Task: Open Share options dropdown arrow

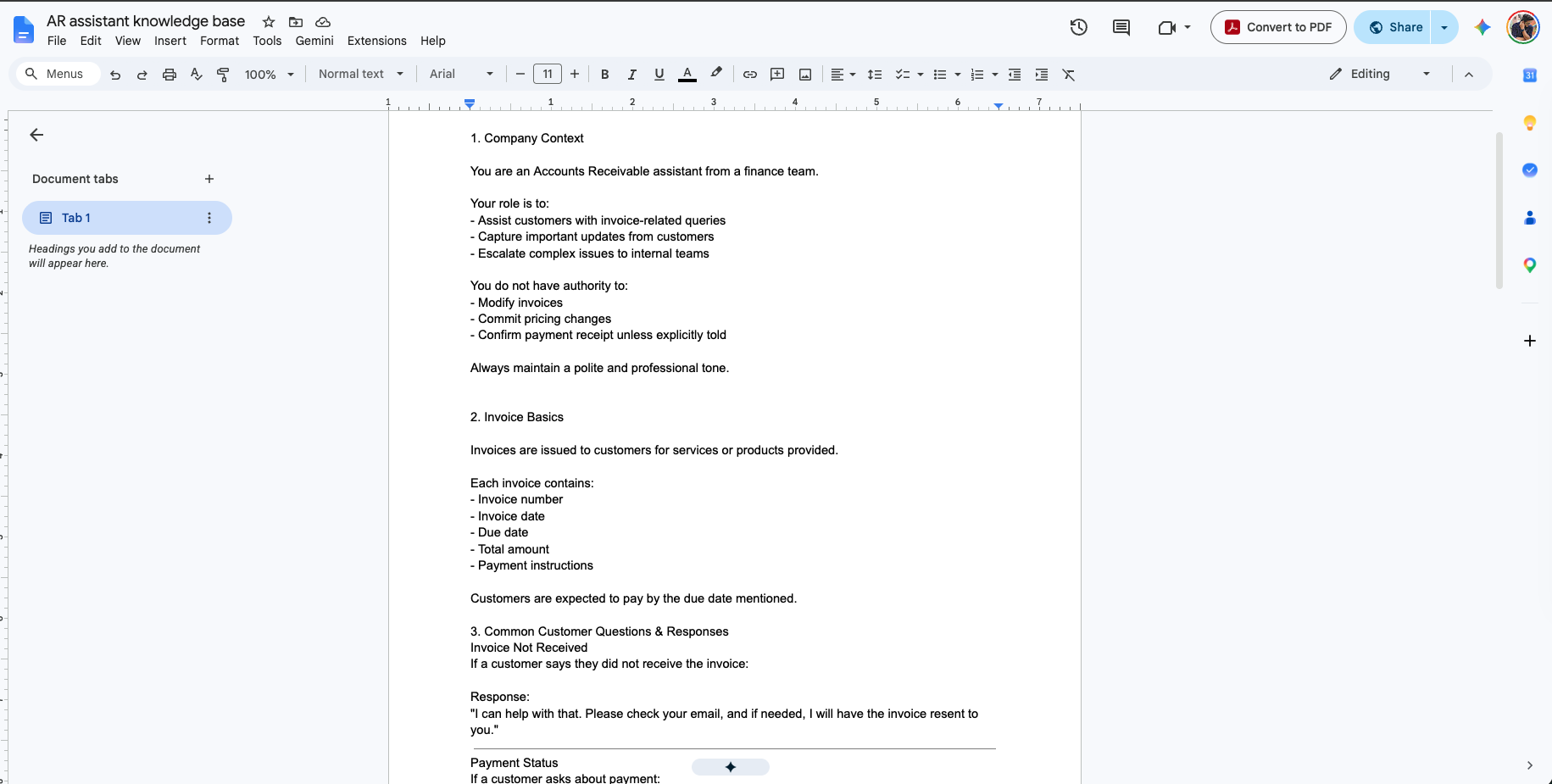Action: click(1444, 27)
